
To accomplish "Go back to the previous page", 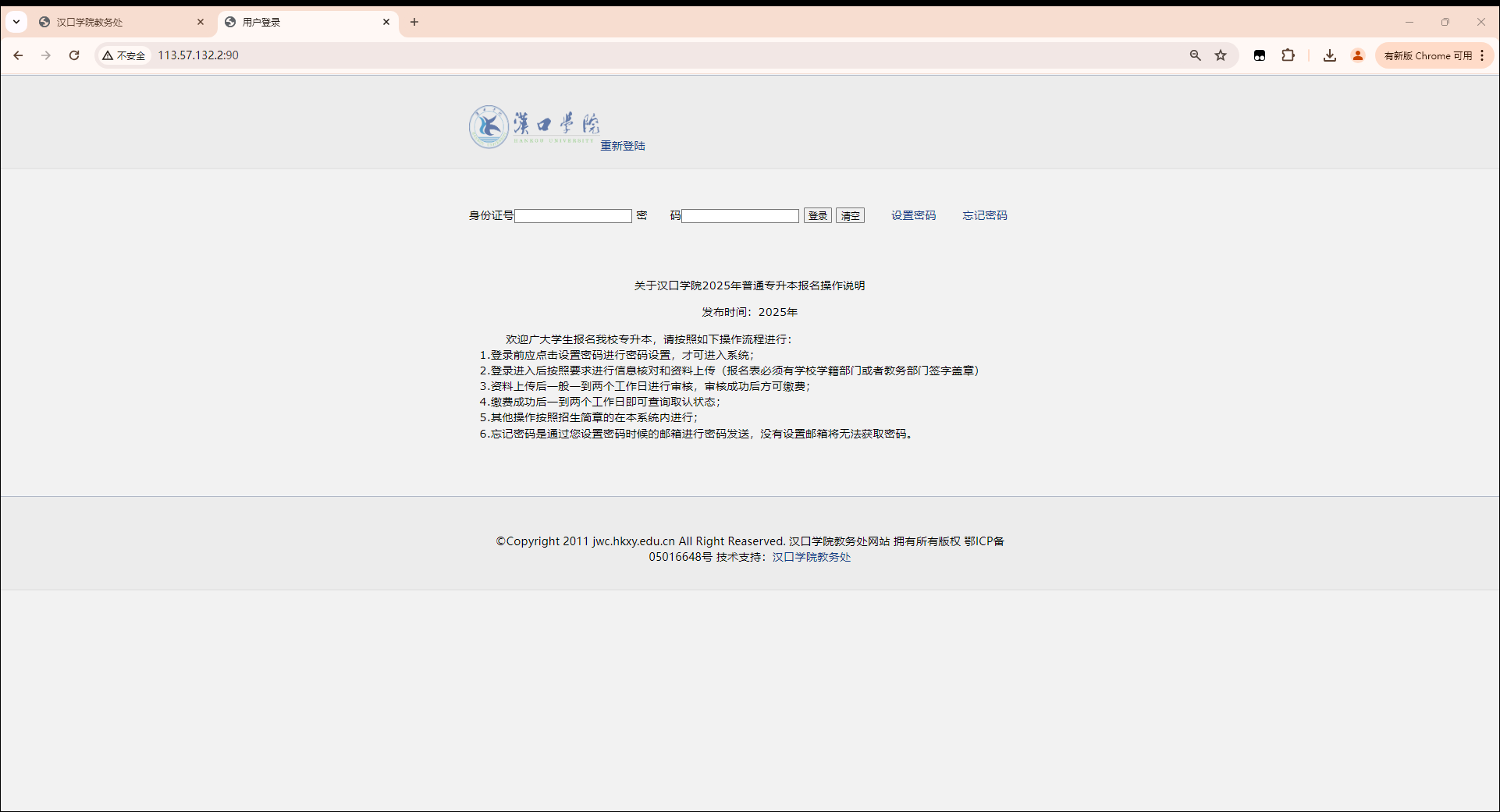I will 18,55.
